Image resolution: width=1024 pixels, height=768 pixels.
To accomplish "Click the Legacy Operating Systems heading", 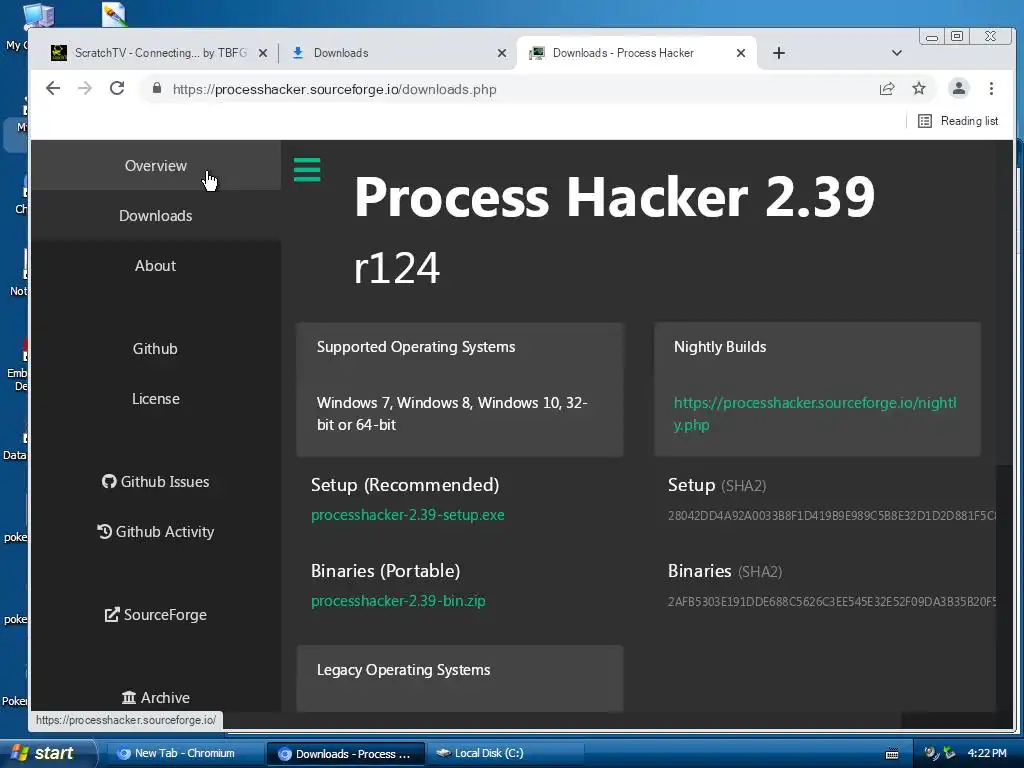I will 404,670.
